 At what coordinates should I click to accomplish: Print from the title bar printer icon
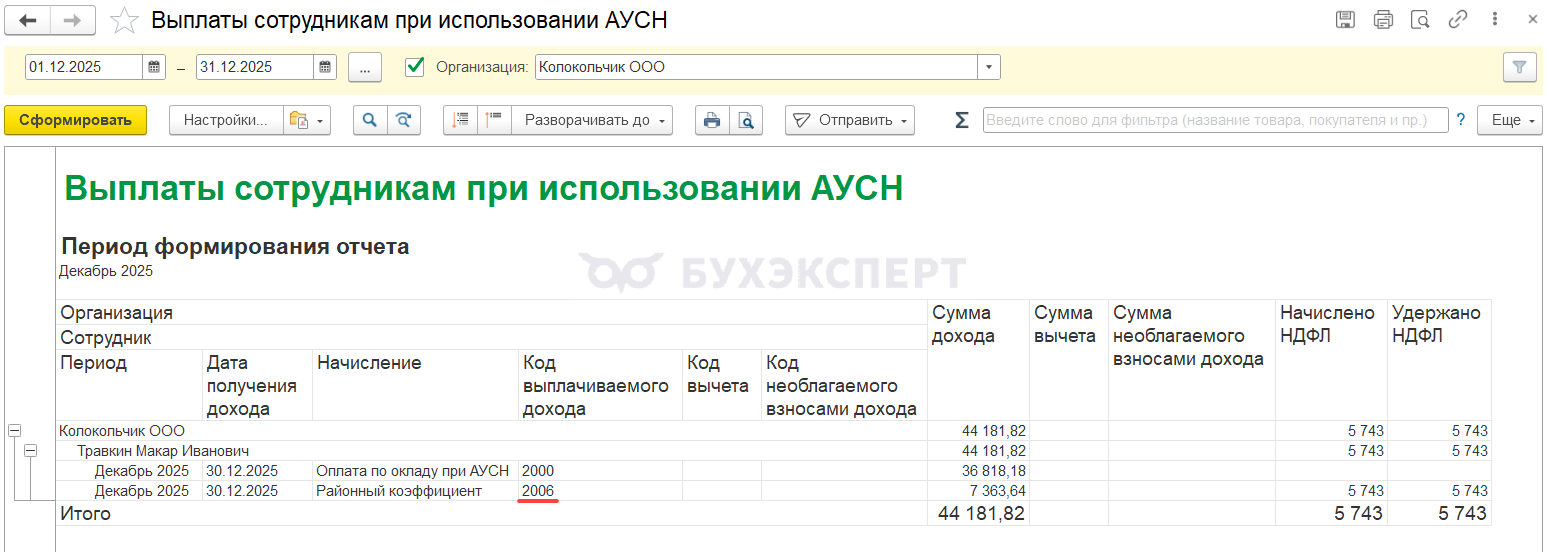point(1383,19)
